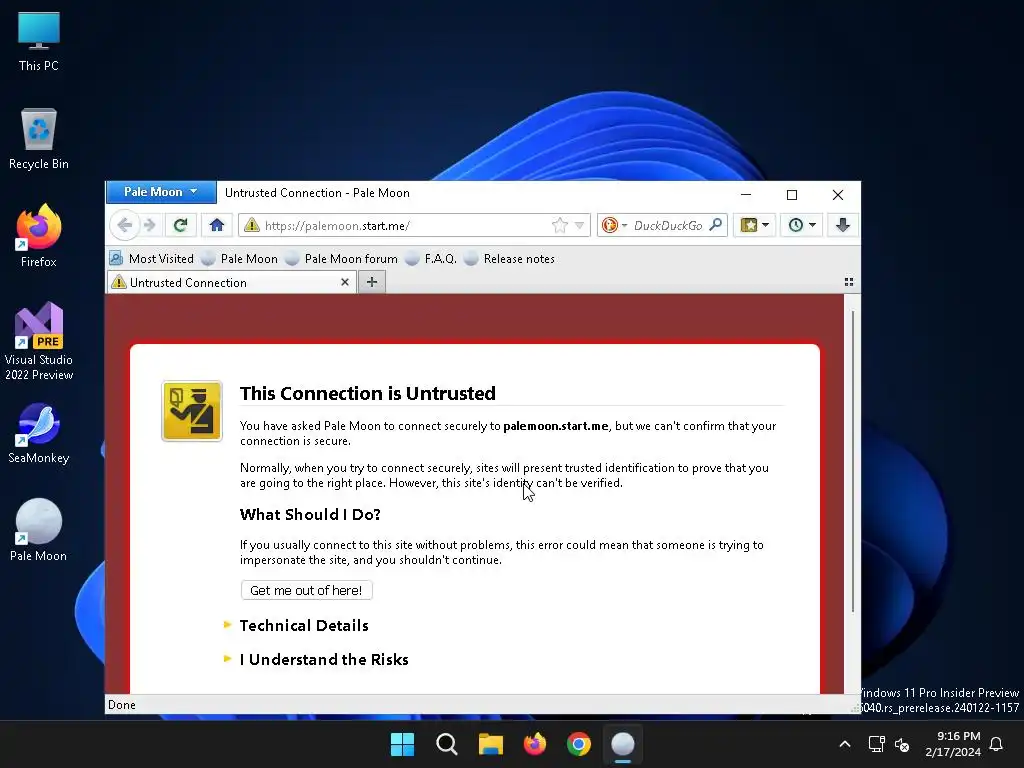Image resolution: width=1024 pixels, height=768 pixels.
Task: Open the Release notes bookmark
Action: click(x=509, y=259)
